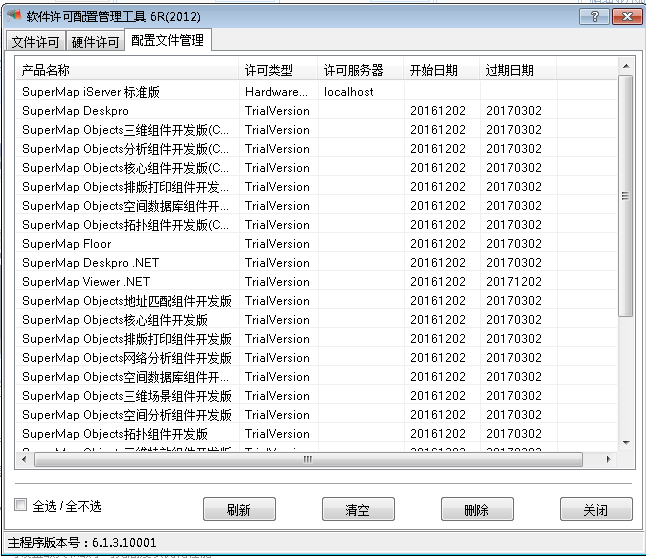Select SuperMap Objects网络分析组件开发版 row
This screenshot has height=560, width=646.
pos(316,357)
